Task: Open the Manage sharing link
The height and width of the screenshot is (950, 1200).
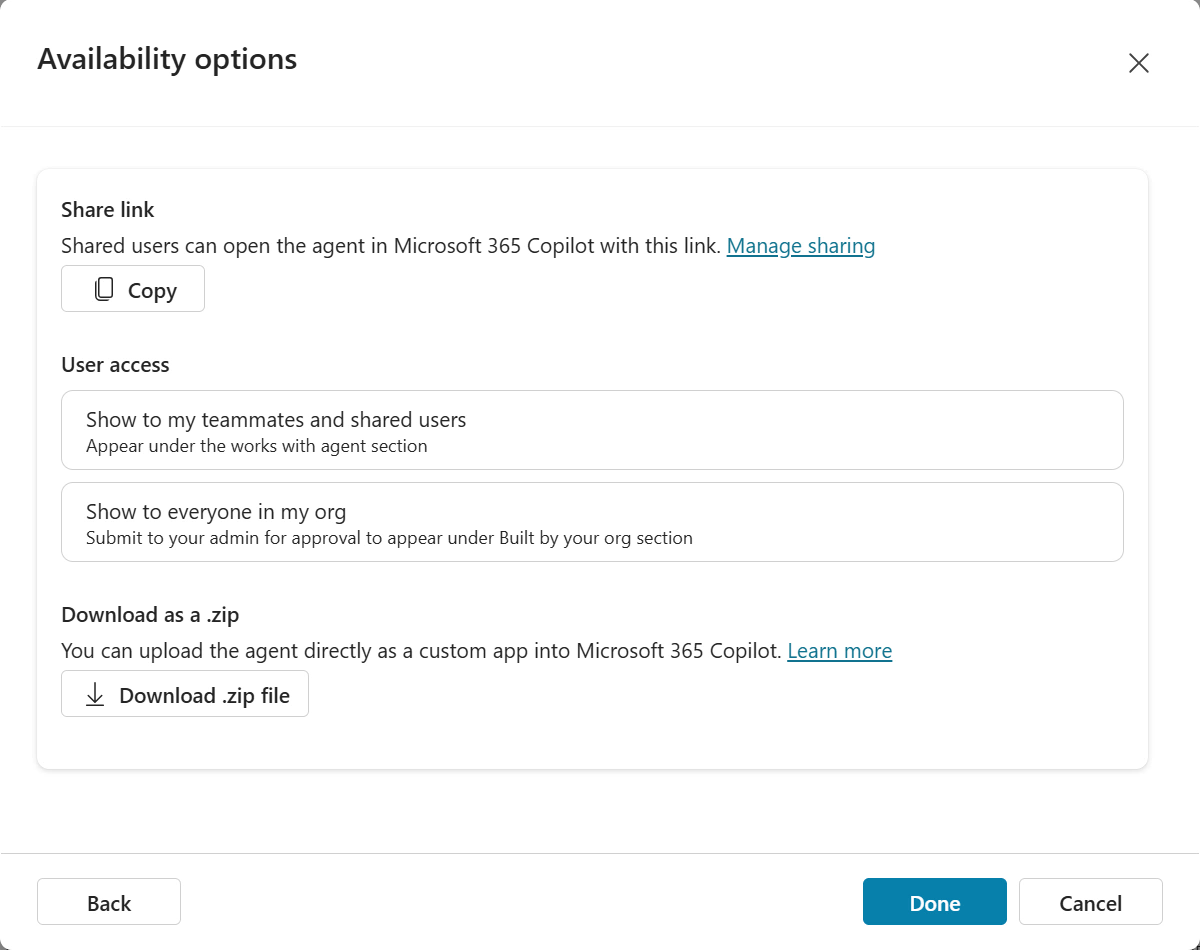Action: 800,245
